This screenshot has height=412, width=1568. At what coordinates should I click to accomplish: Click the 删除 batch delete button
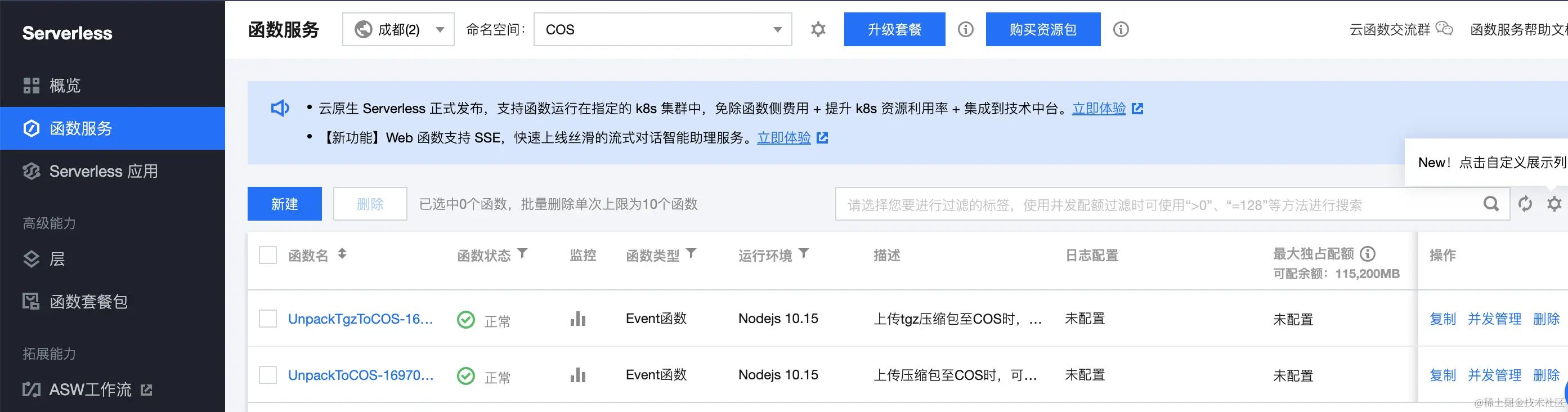coord(370,204)
